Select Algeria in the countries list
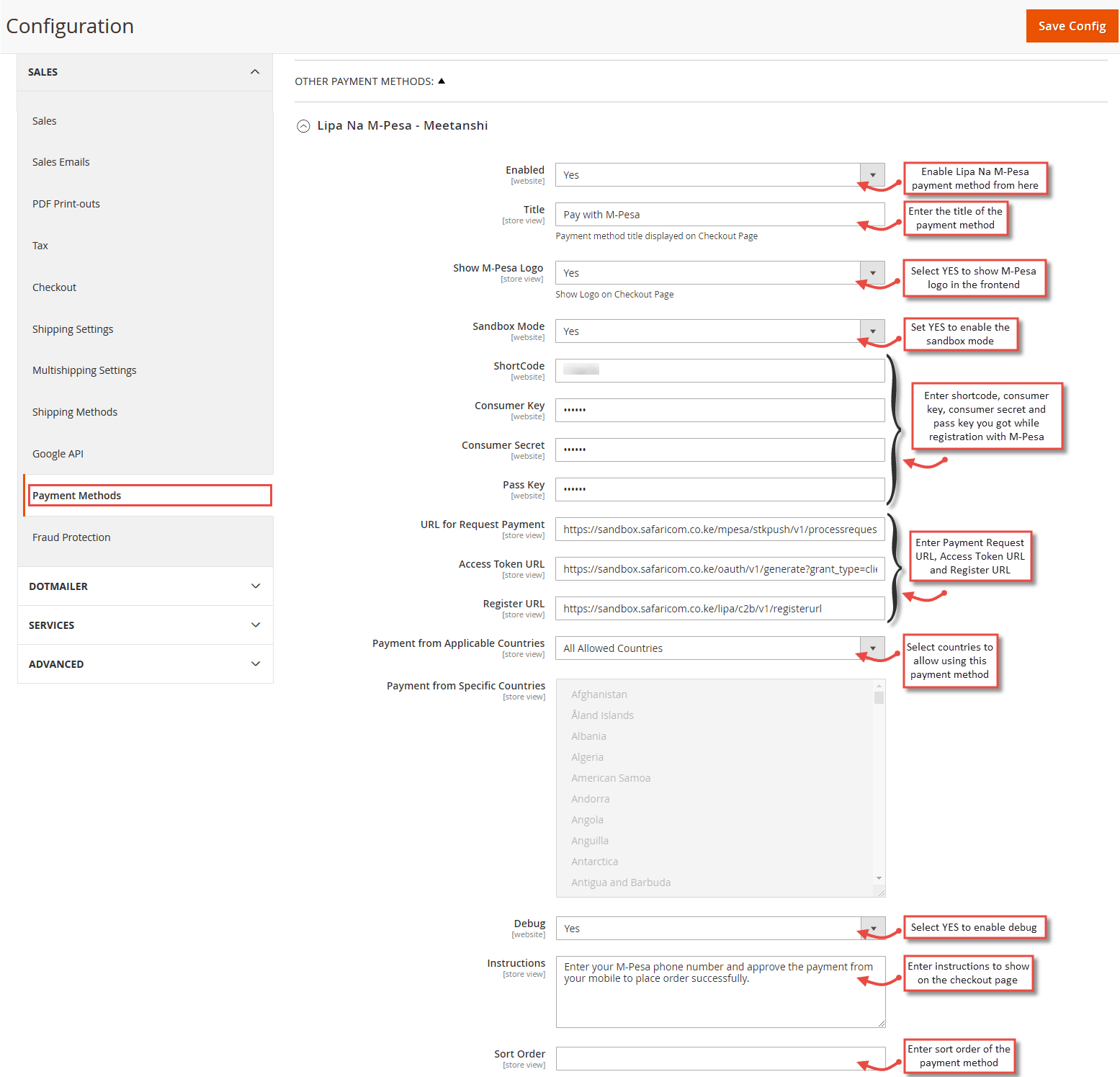1120x1077 pixels. [588, 757]
